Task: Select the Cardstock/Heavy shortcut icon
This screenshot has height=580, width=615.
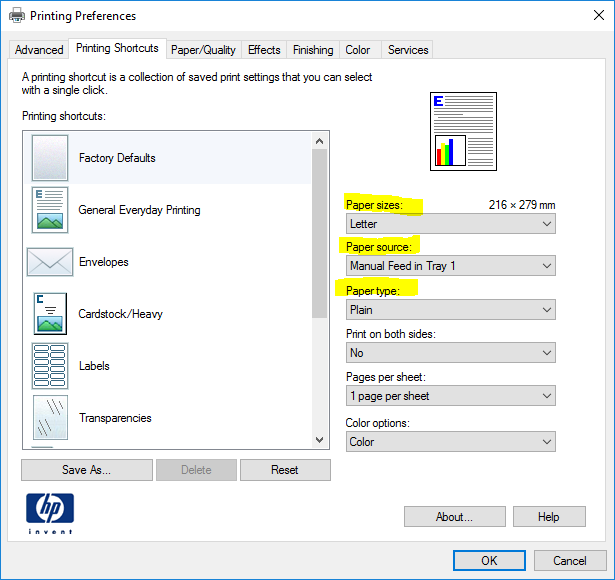Action: [50, 314]
